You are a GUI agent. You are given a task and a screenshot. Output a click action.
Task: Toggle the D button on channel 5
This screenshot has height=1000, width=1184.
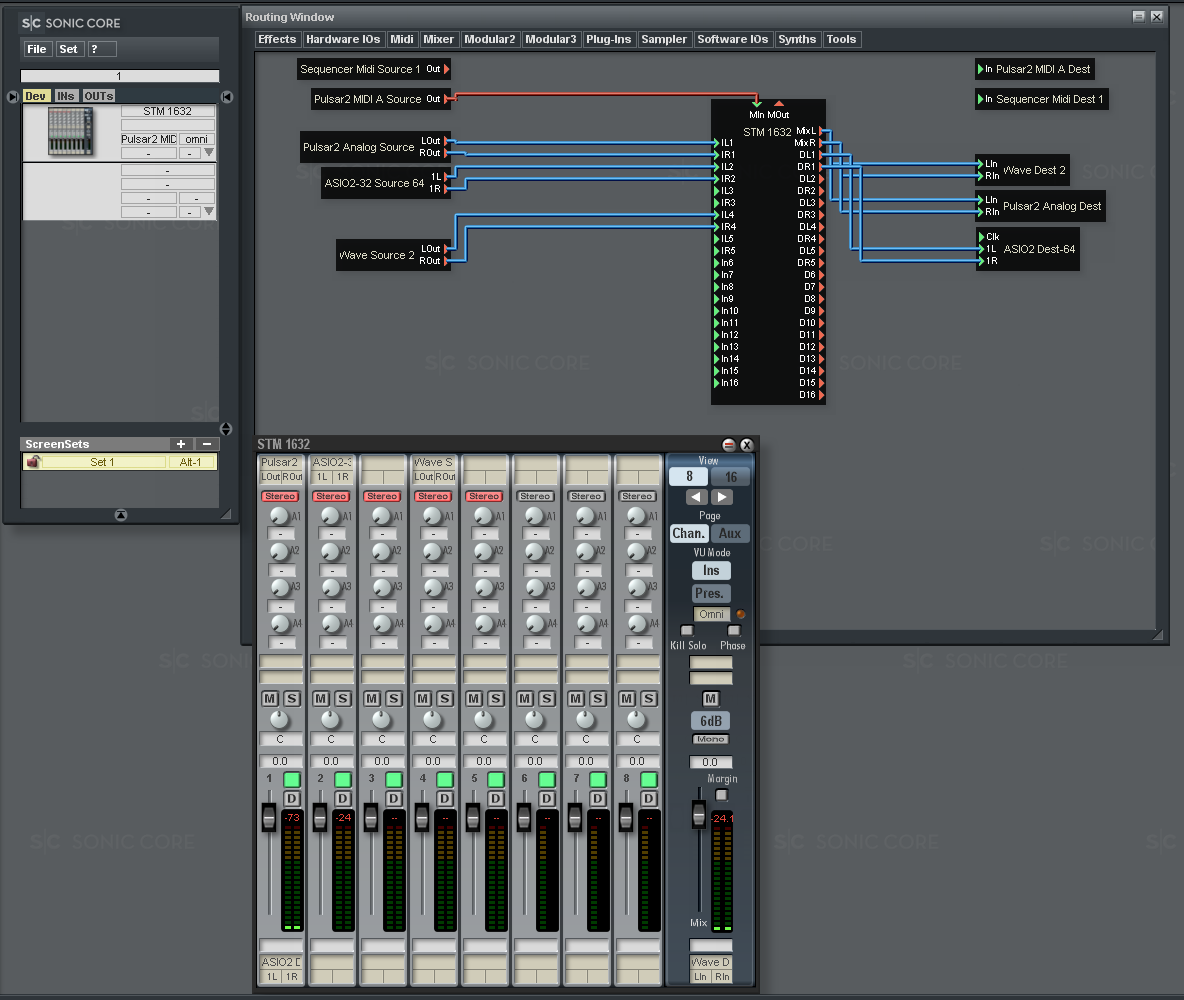pyautogui.click(x=496, y=798)
